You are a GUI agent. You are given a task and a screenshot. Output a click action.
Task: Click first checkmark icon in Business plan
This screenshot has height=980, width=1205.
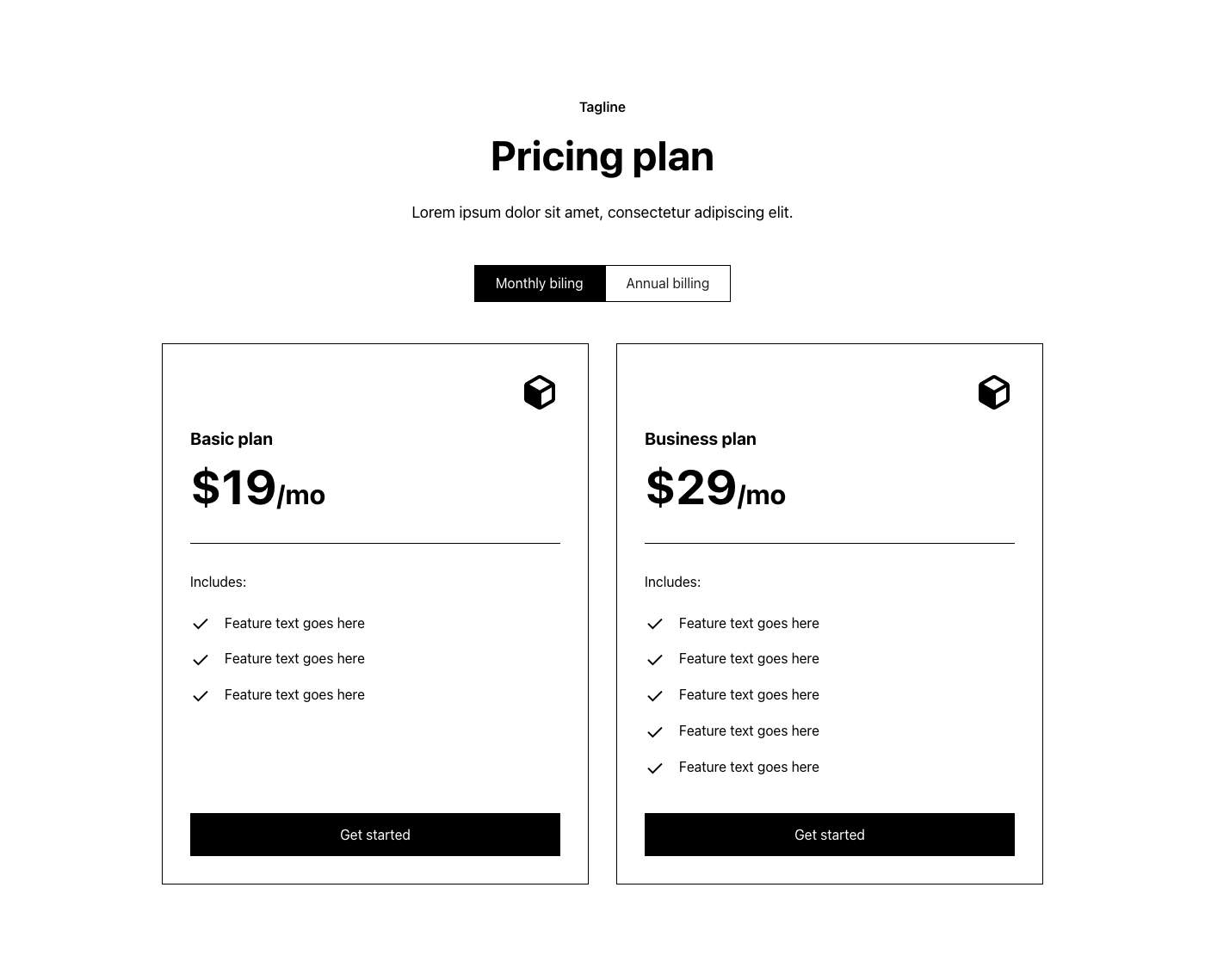pos(655,624)
